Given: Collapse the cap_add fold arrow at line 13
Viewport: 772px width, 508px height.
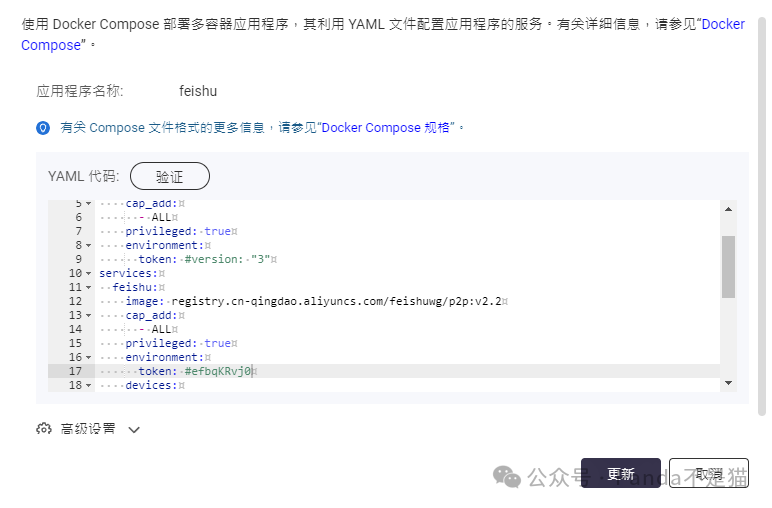Looking at the screenshot, I should click(x=89, y=315).
